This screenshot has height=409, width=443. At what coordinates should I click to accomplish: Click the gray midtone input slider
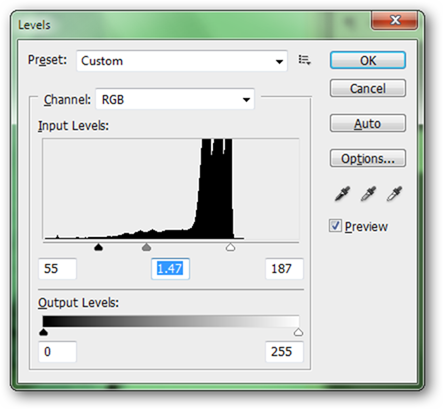pos(146,247)
